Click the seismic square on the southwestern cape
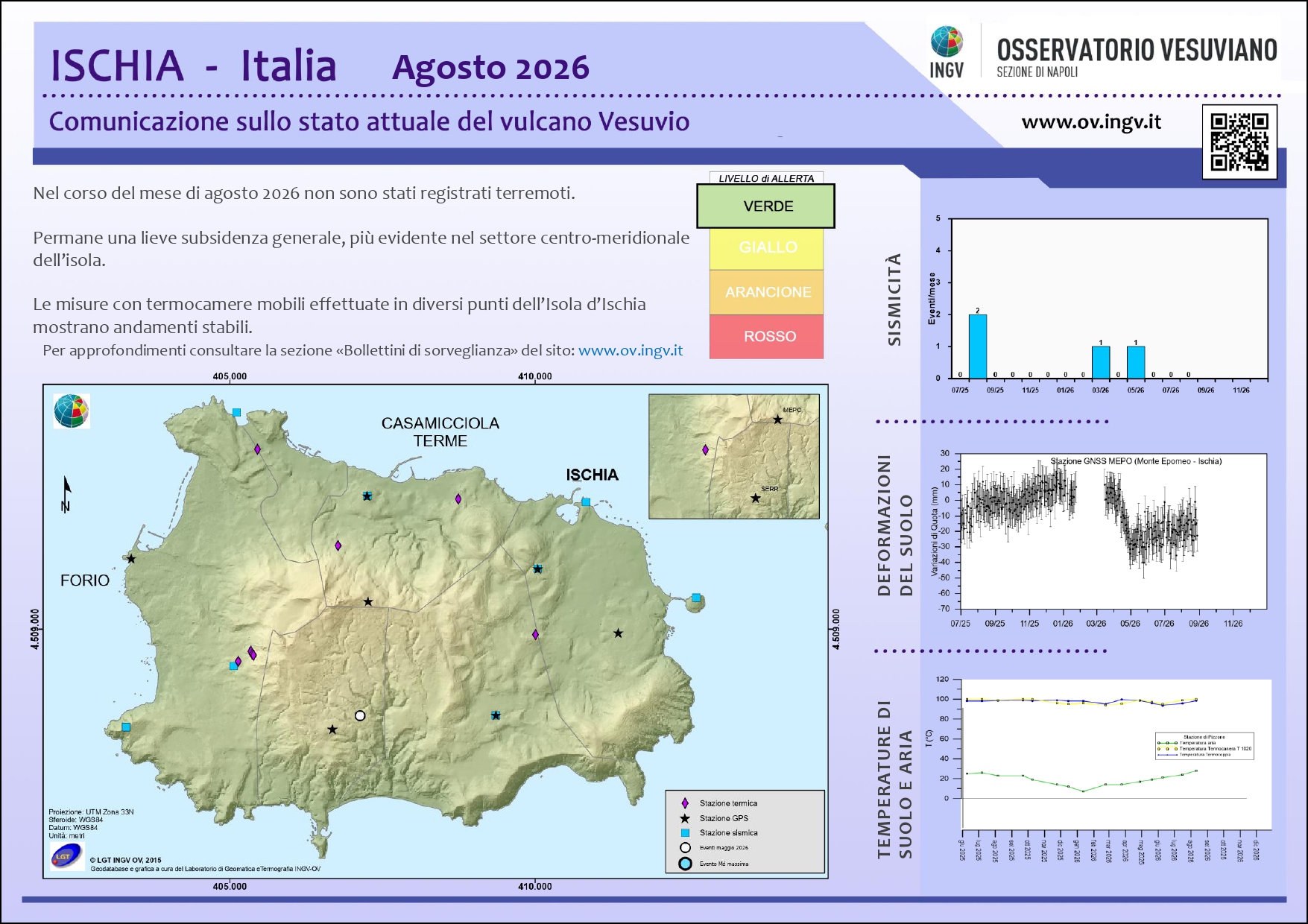This screenshot has width=1308, height=924. coord(126,727)
